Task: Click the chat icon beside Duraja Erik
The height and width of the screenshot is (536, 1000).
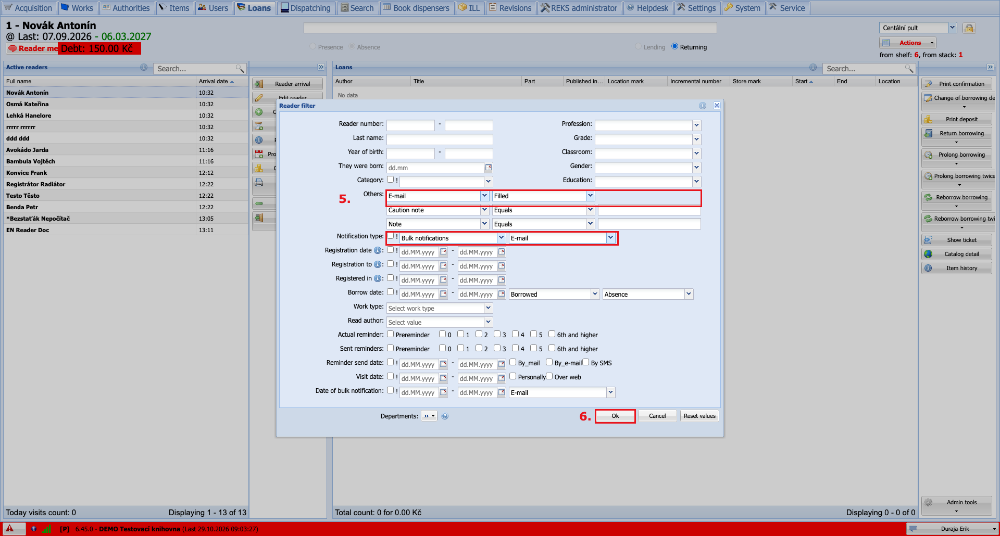Action: pyautogui.click(x=915, y=529)
